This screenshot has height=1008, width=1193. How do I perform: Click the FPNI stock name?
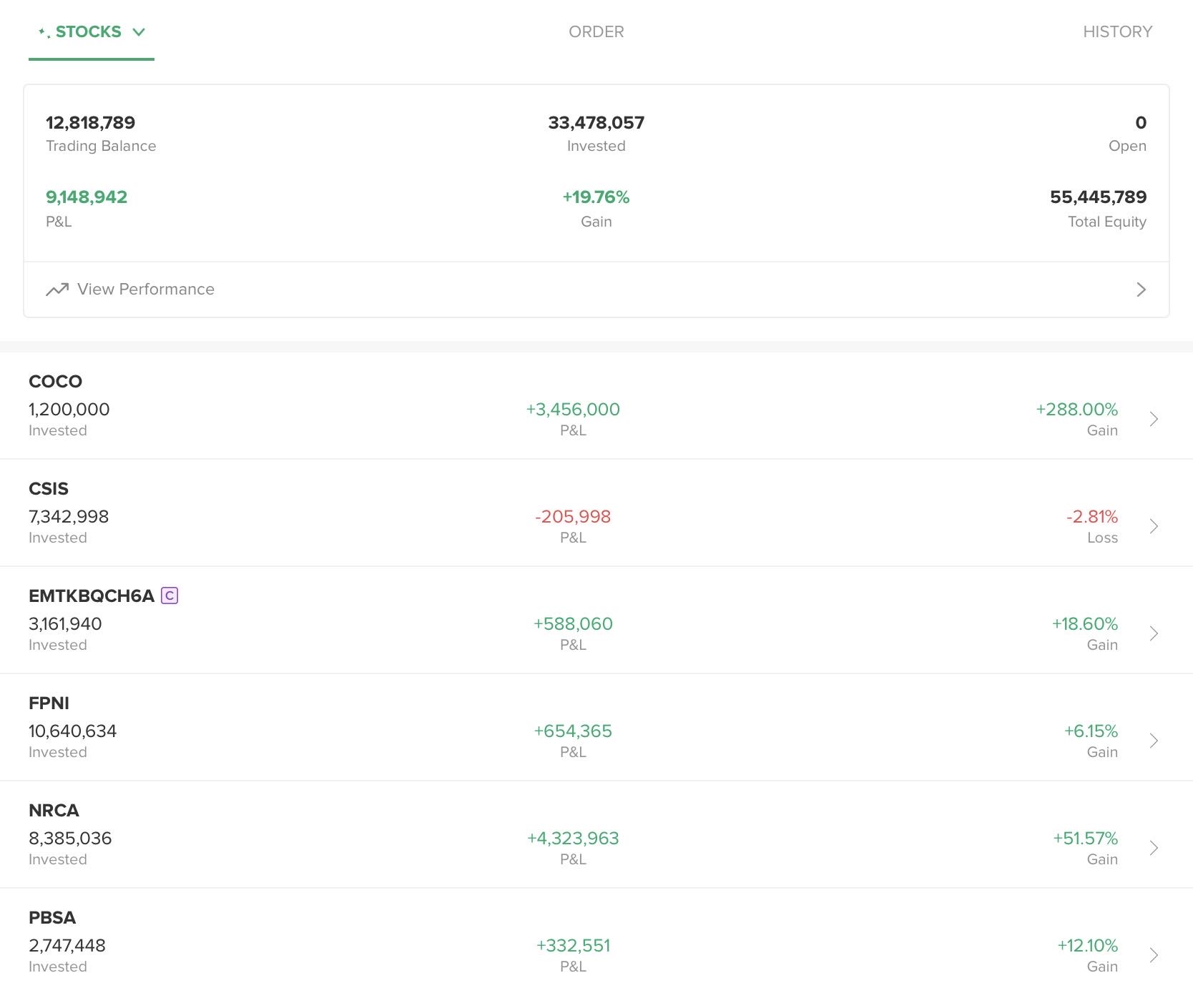click(x=49, y=703)
